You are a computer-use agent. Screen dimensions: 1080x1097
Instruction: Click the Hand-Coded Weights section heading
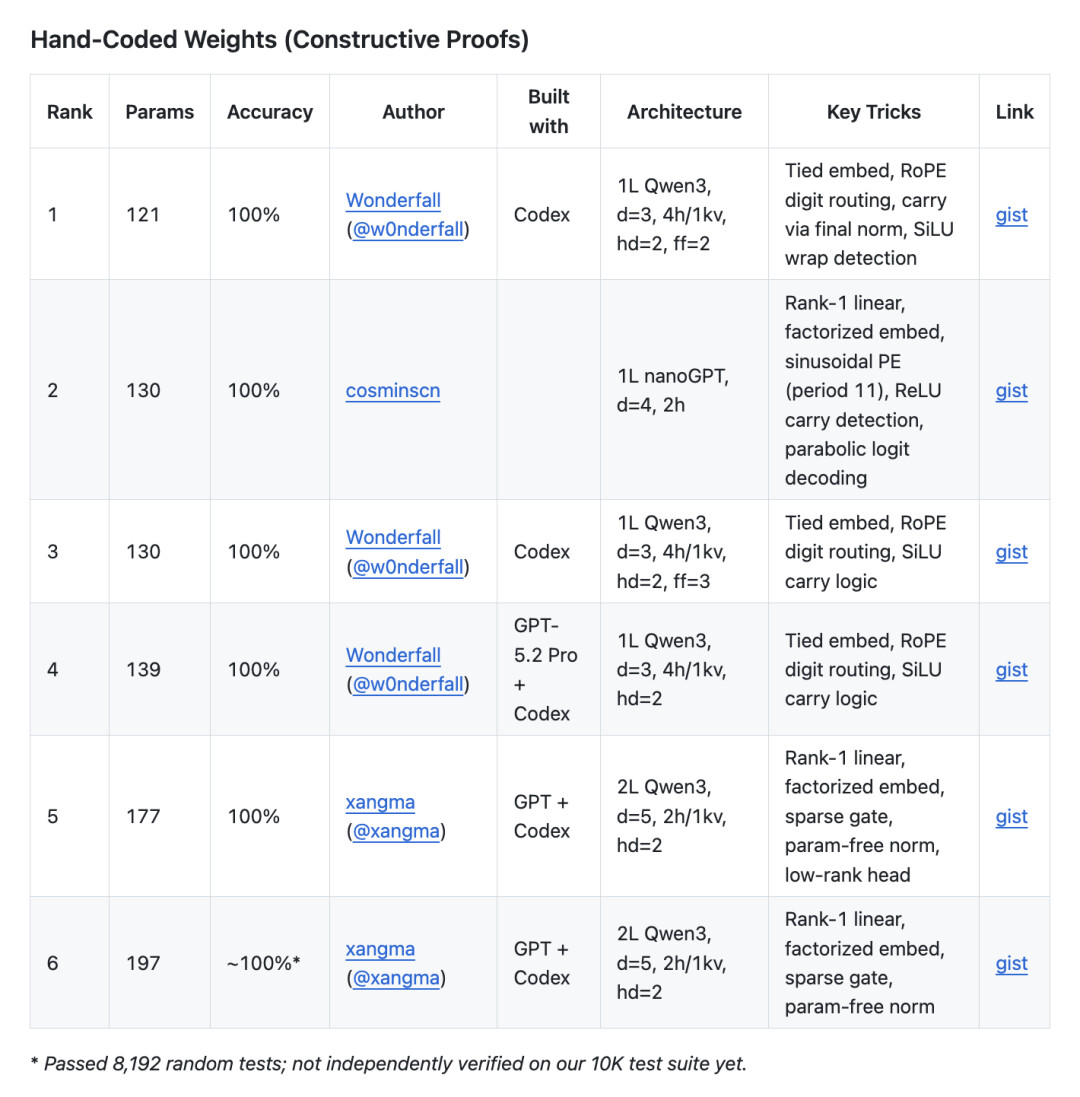tap(280, 40)
